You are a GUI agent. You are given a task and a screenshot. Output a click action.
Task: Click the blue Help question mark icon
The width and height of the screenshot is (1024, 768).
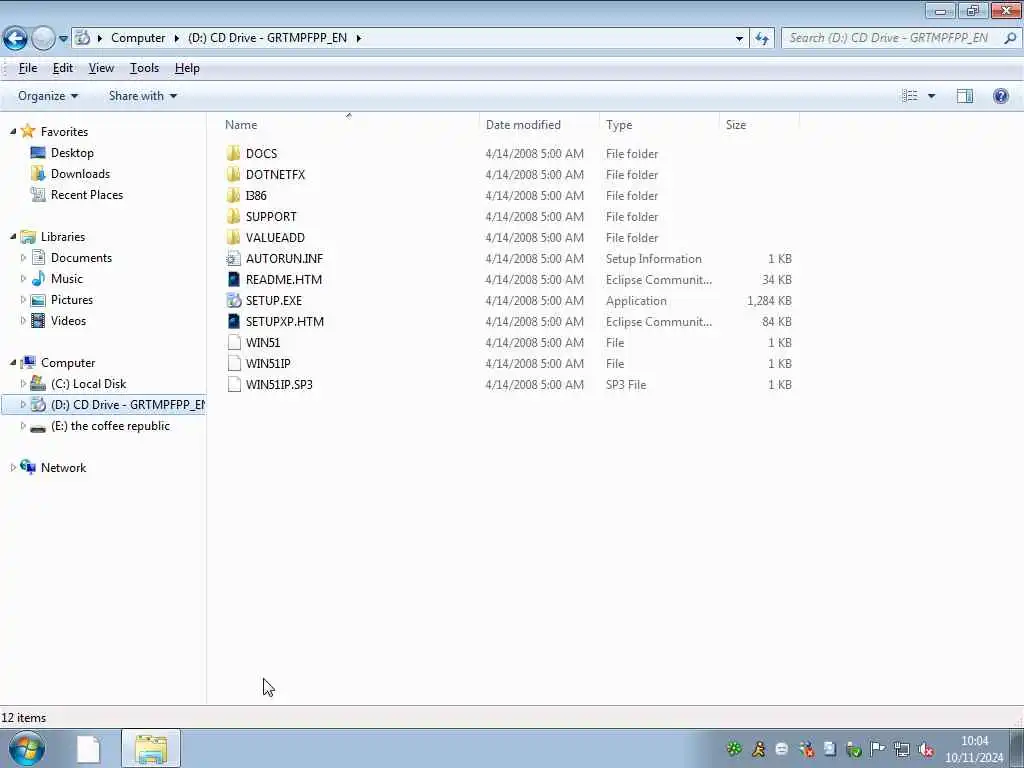(1000, 96)
